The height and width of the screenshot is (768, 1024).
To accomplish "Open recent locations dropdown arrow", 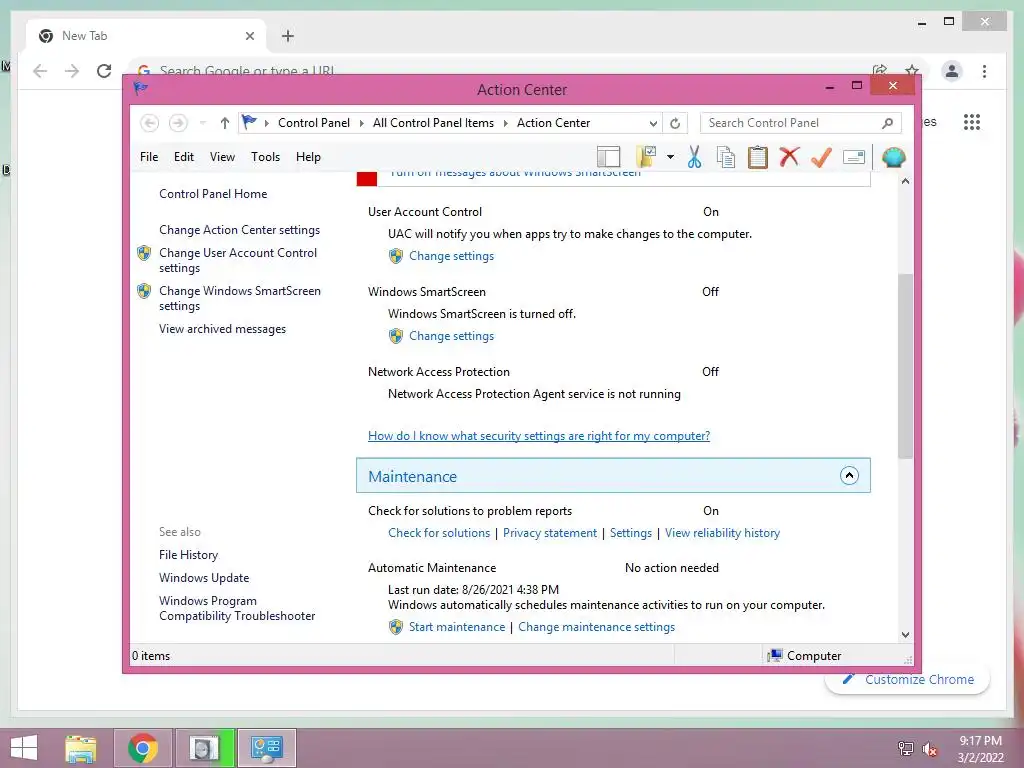I will click(202, 123).
